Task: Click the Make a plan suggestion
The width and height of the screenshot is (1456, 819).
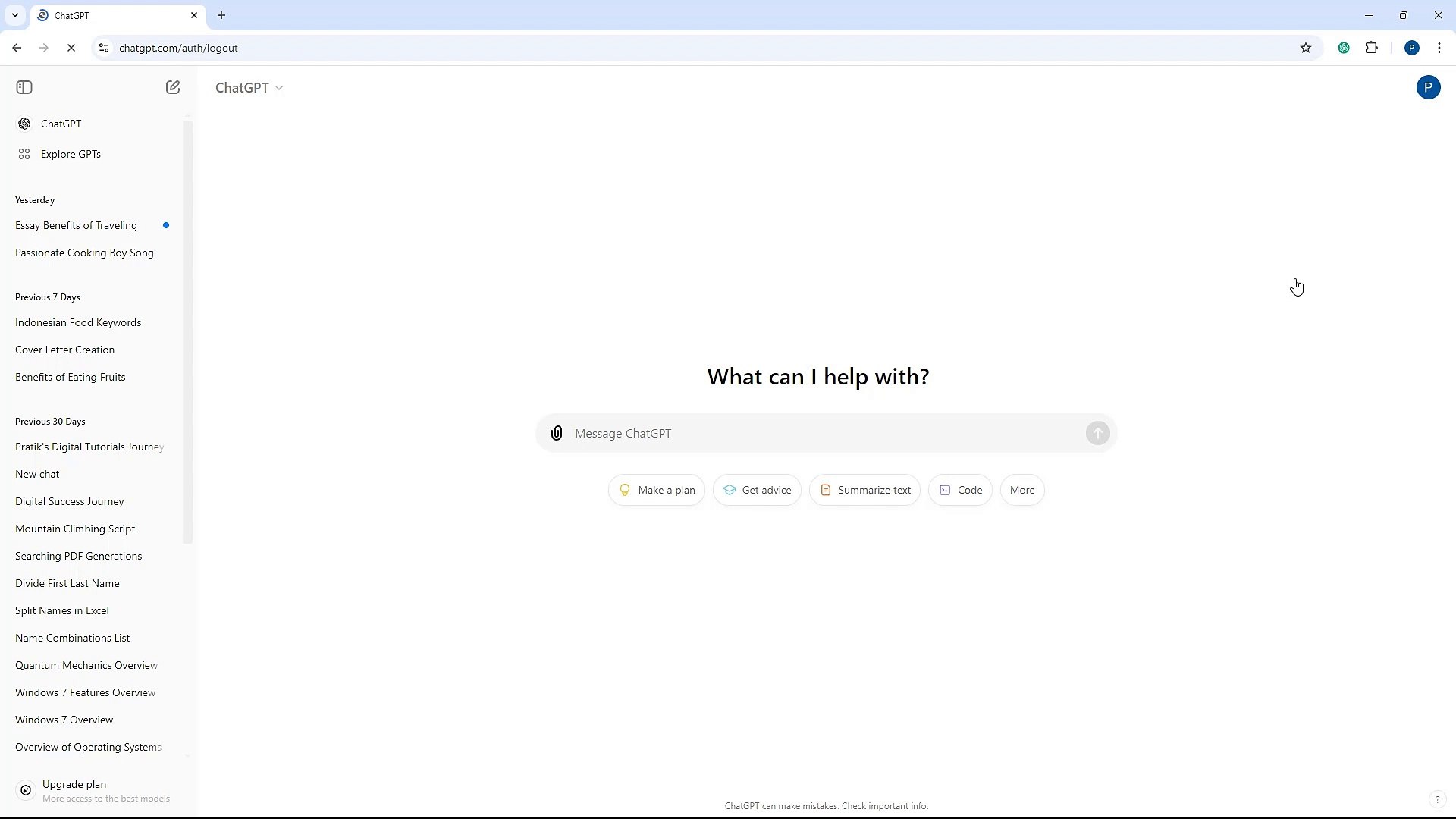Action: (657, 490)
